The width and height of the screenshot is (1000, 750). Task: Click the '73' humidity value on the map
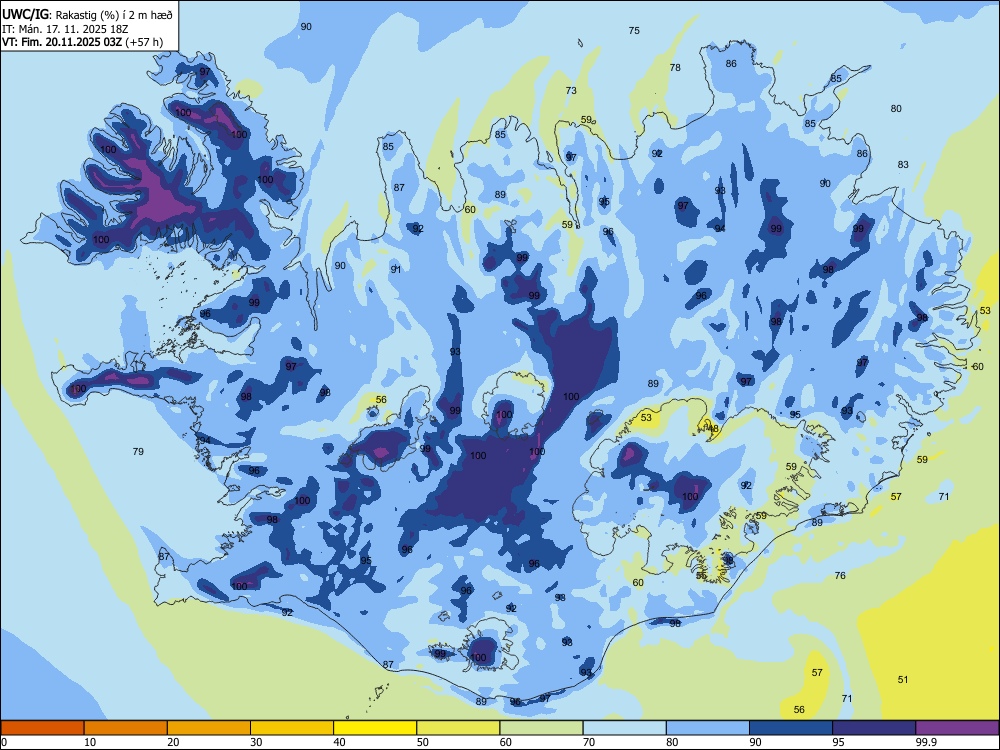click(571, 91)
